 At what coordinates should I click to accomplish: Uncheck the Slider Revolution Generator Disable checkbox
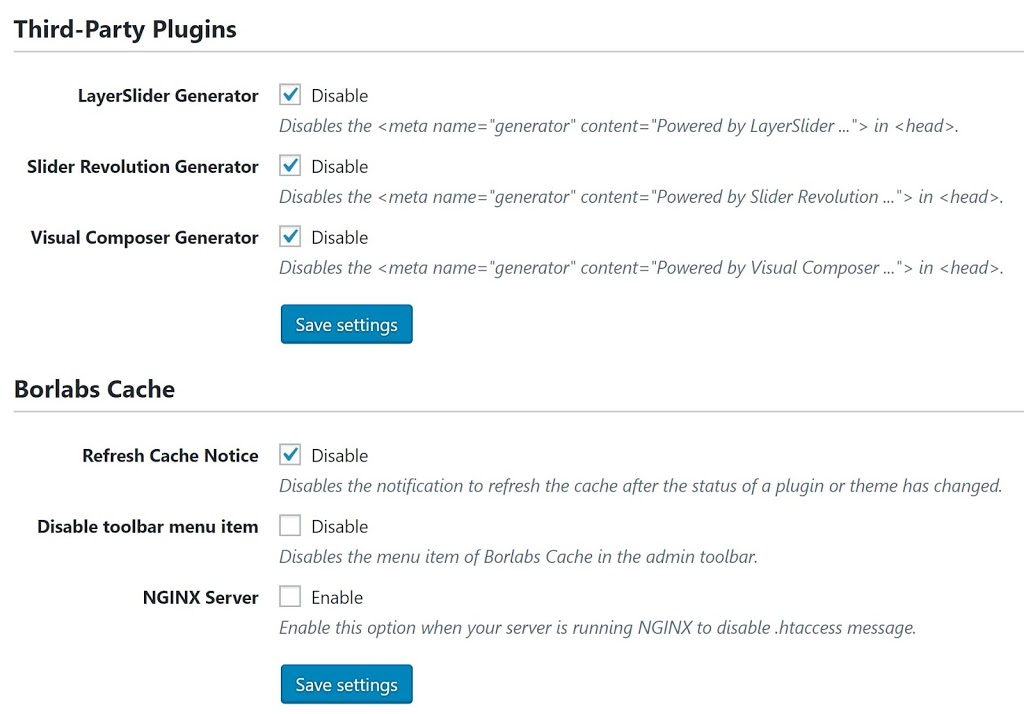pyautogui.click(x=289, y=166)
